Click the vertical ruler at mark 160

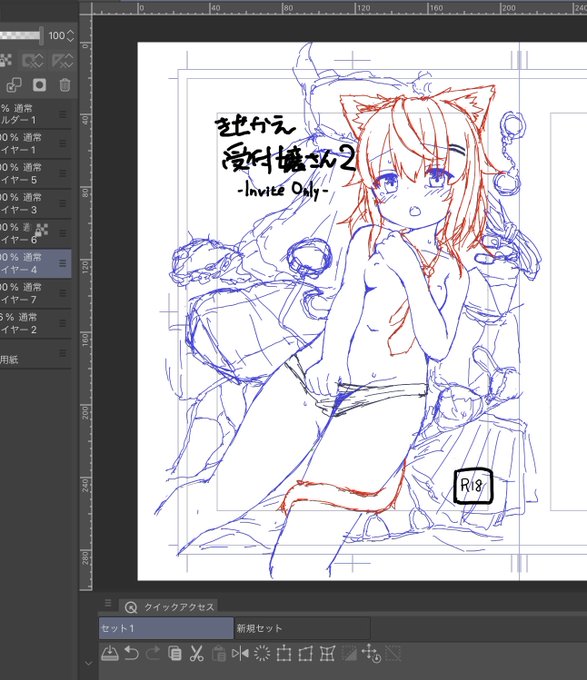86,339
